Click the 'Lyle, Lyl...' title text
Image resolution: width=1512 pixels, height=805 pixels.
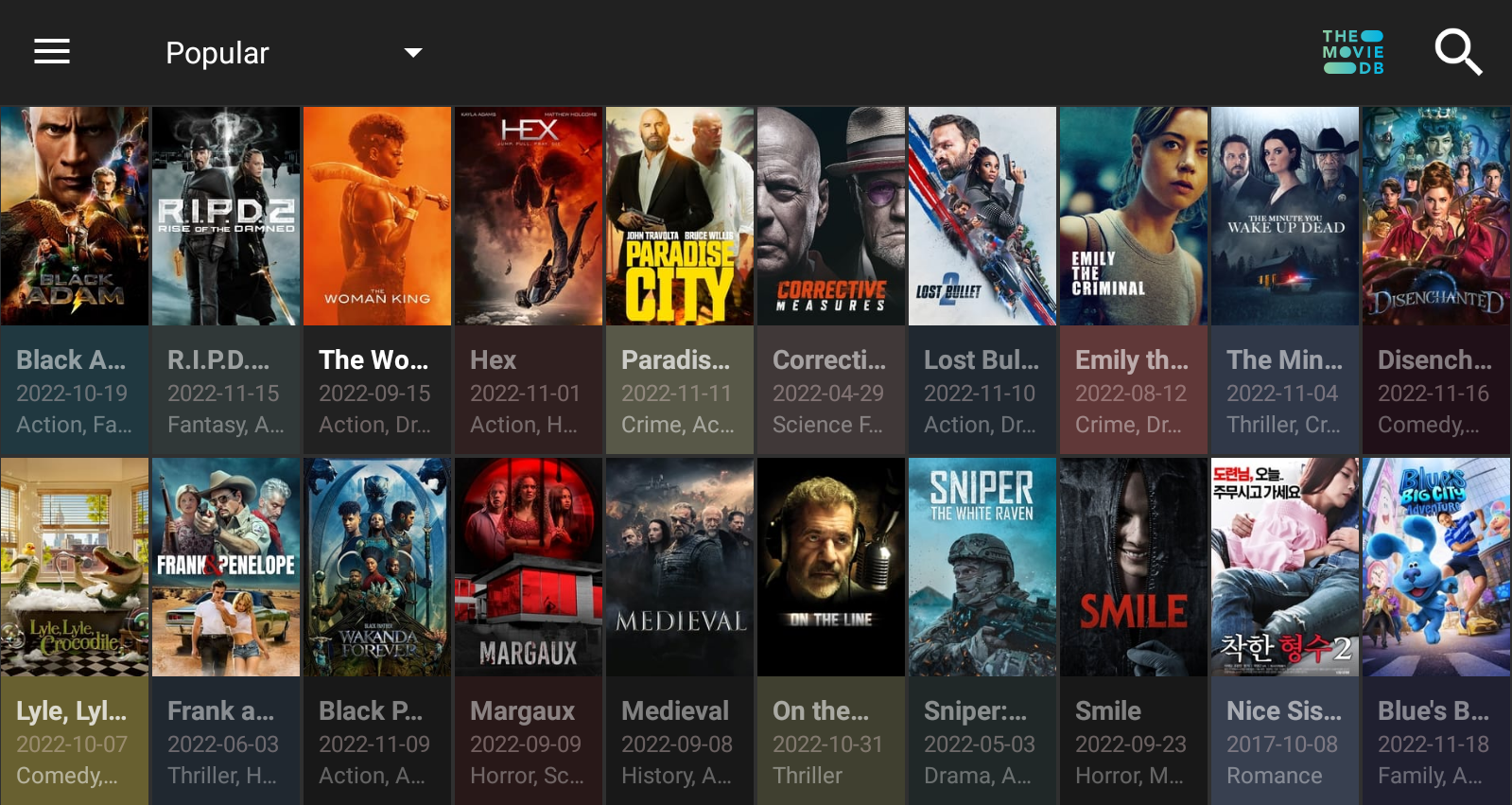pos(71,711)
